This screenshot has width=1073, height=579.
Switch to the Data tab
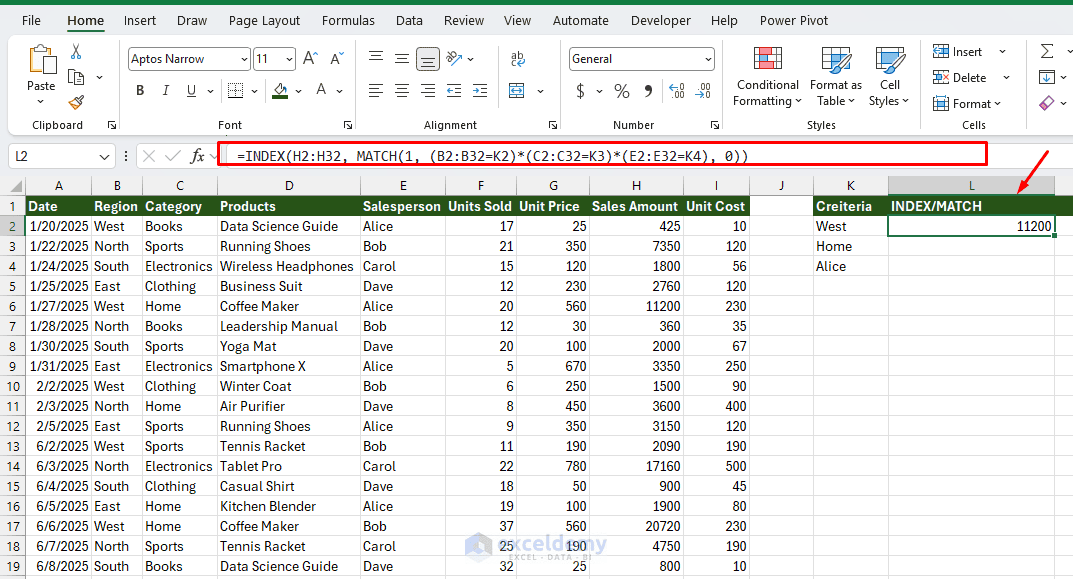point(409,21)
